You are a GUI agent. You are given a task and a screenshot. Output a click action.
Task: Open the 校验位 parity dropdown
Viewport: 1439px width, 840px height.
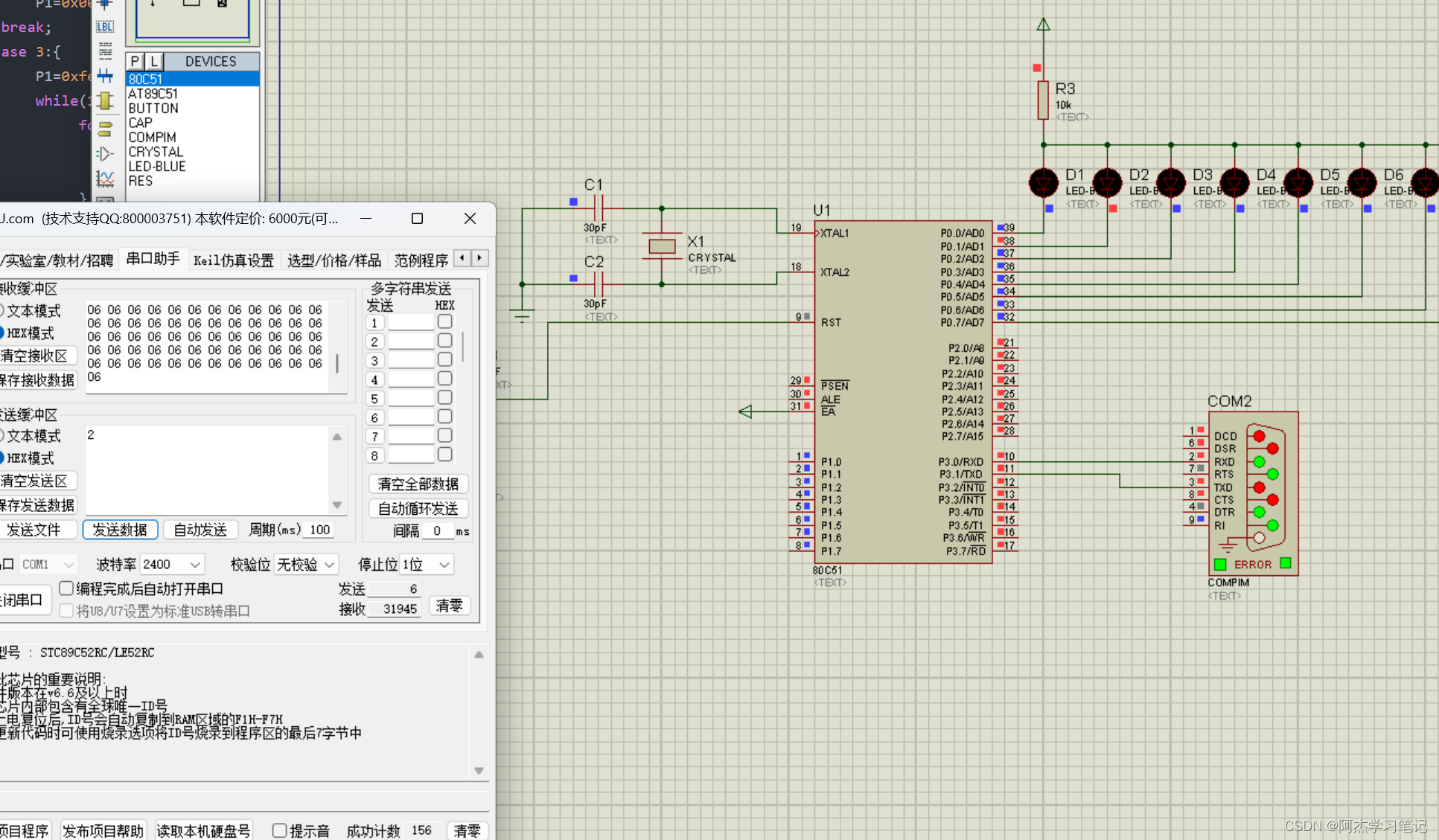pos(307,565)
